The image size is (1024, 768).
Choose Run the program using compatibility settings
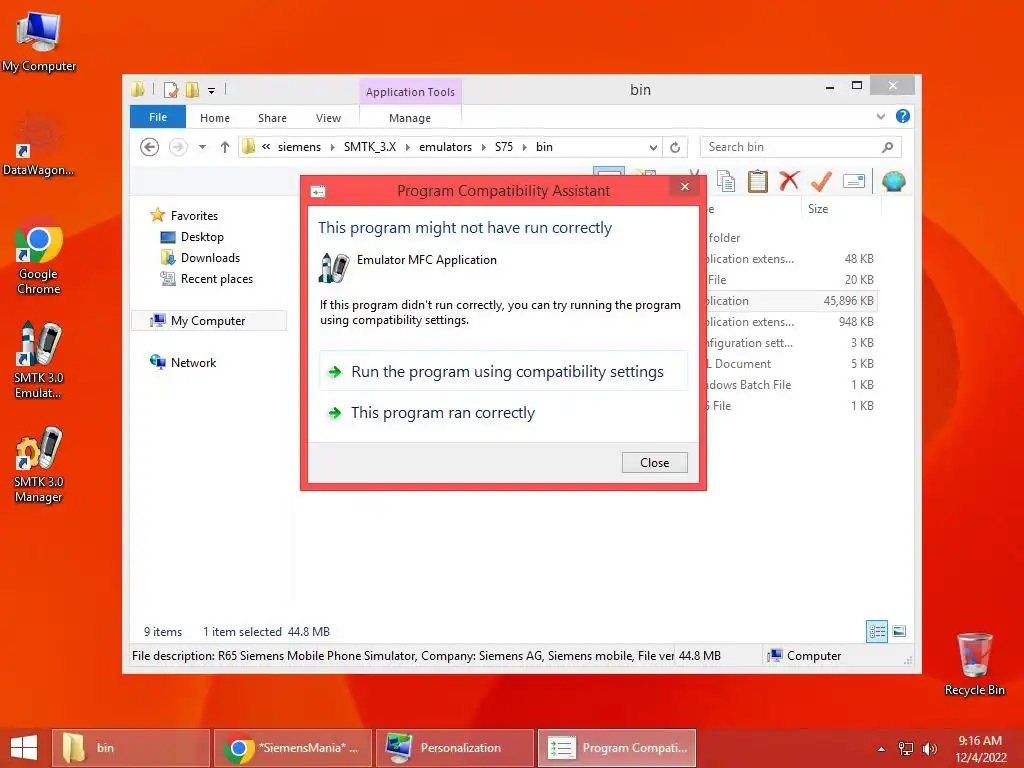[504, 372]
